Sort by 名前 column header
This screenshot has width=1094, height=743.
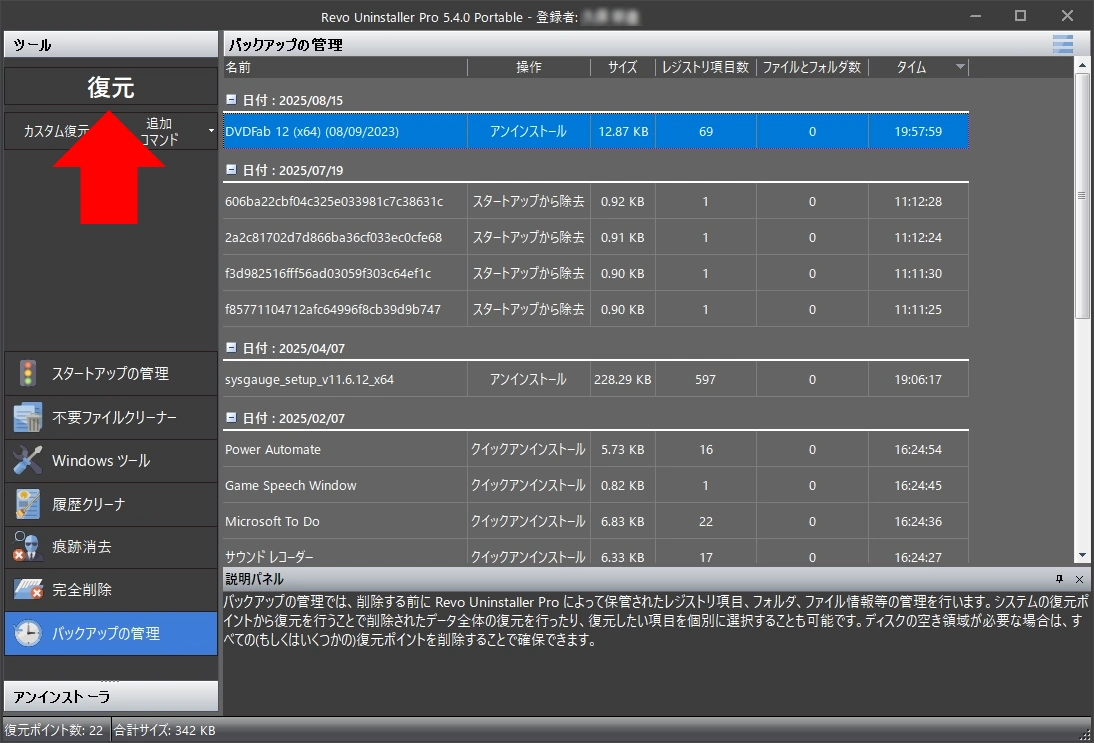(x=345, y=67)
